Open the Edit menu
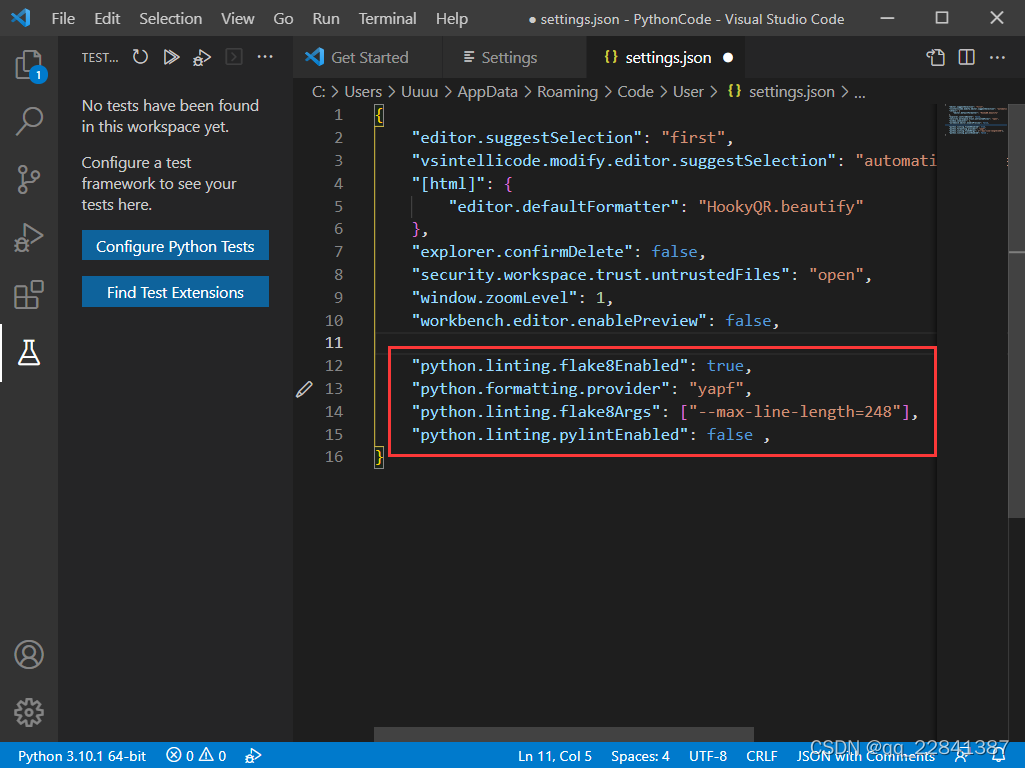The width and height of the screenshot is (1025, 768). click(x=107, y=18)
